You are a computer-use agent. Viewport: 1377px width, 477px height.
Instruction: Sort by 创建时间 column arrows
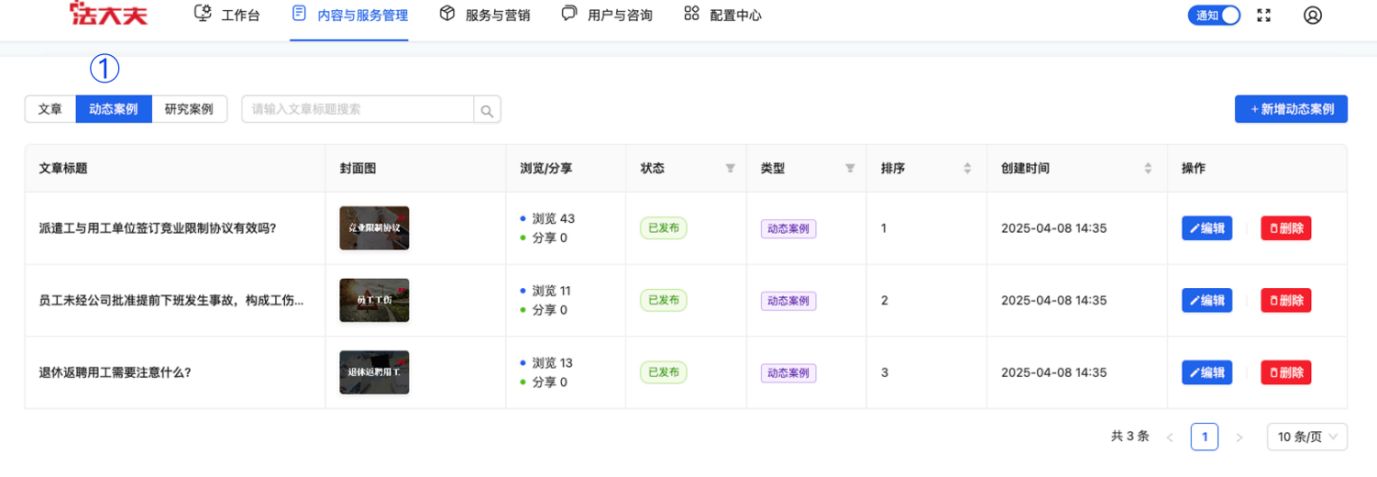click(x=1147, y=168)
